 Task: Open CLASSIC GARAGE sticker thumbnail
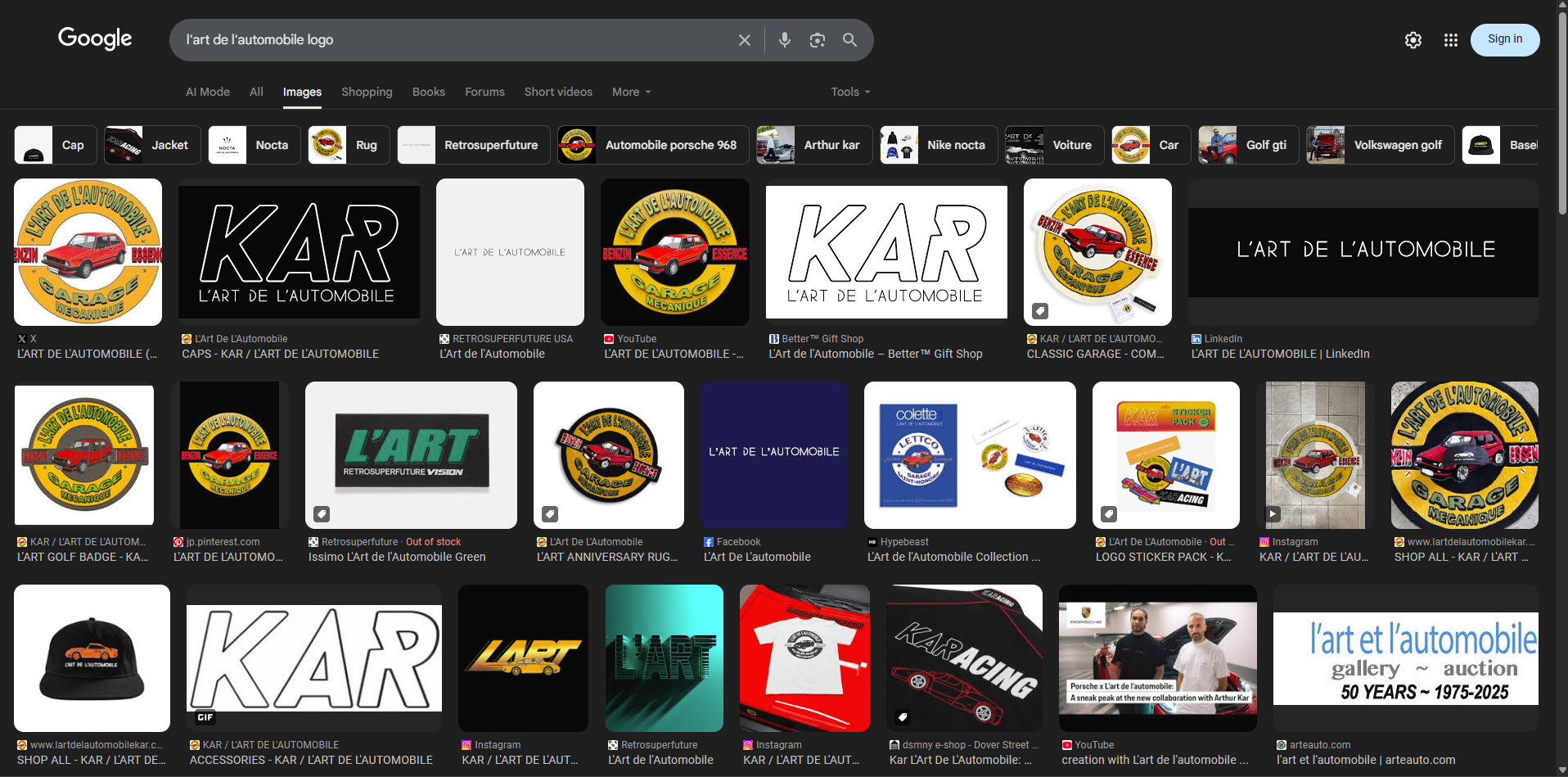[1097, 252]
